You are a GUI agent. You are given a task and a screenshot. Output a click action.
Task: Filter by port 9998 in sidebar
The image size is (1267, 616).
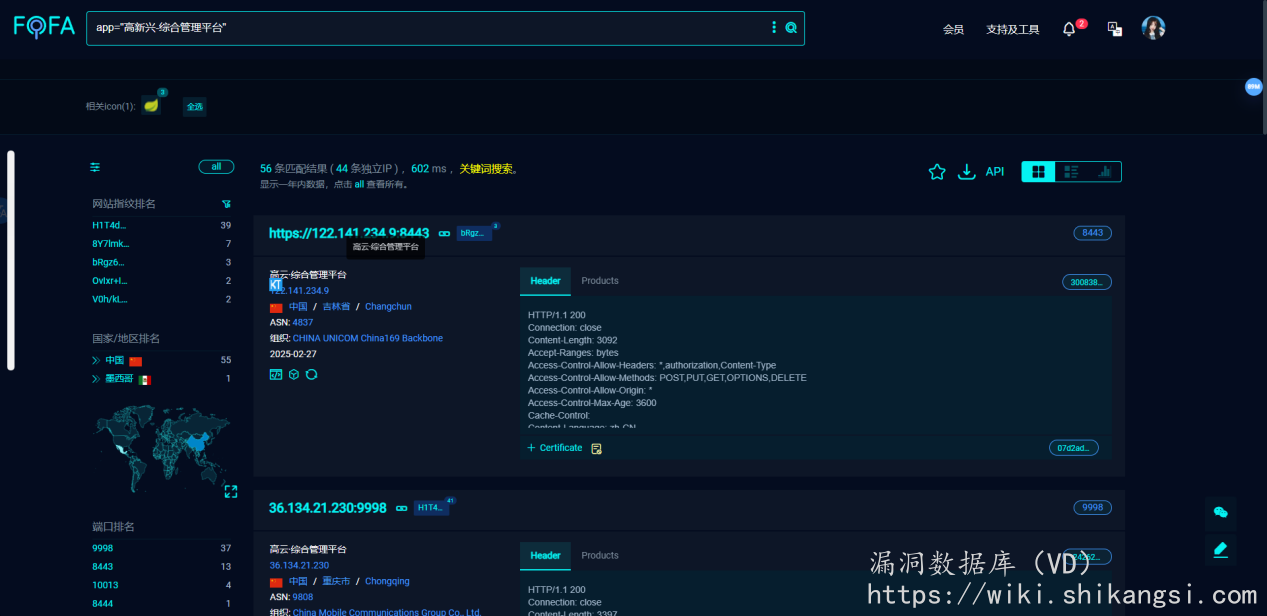[103, 549]
